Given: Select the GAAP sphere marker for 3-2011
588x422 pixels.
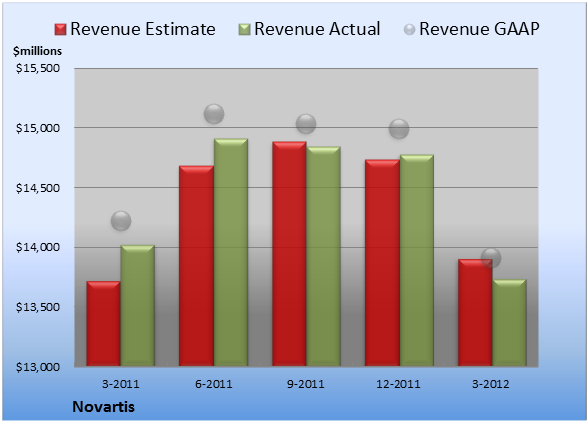Looking at the screenshot, I should [x=121, y=221].
